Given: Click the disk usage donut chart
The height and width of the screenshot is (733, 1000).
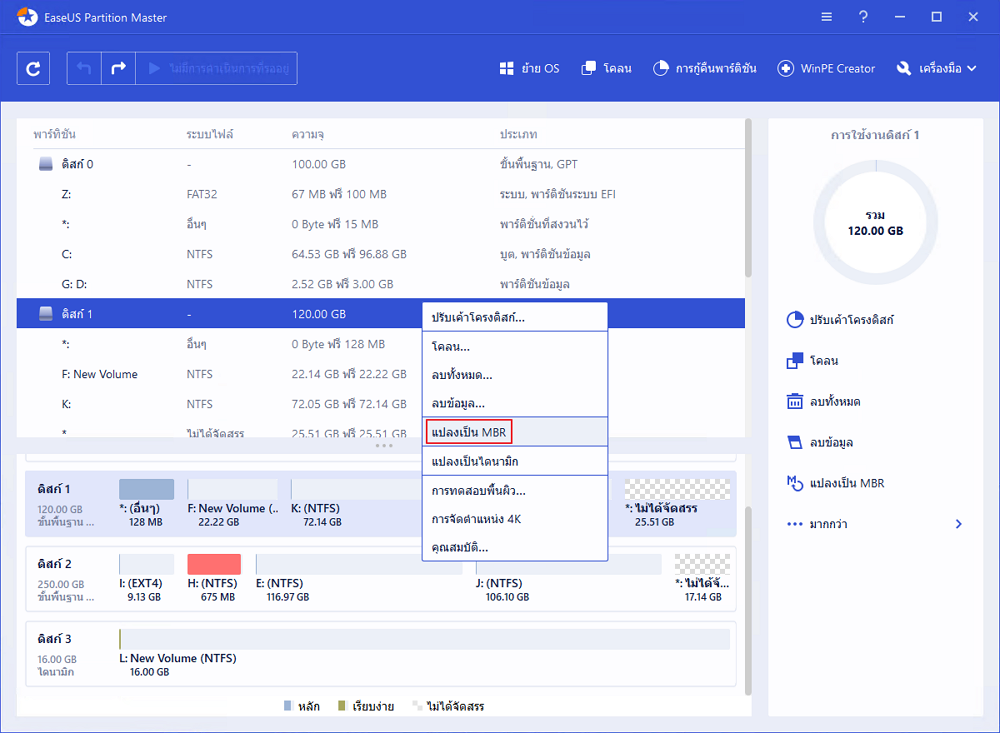Looking at the screenshot, I should (875, 222).
